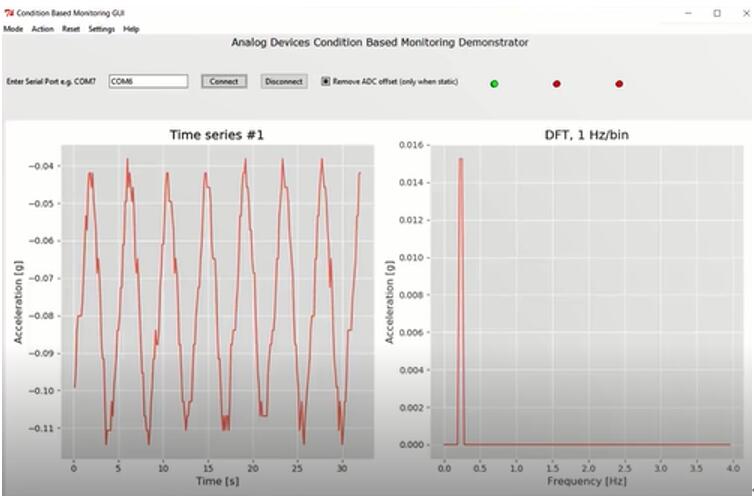Open the Help menu
This screenshot has height=497, width=754.
pos(131,29)
